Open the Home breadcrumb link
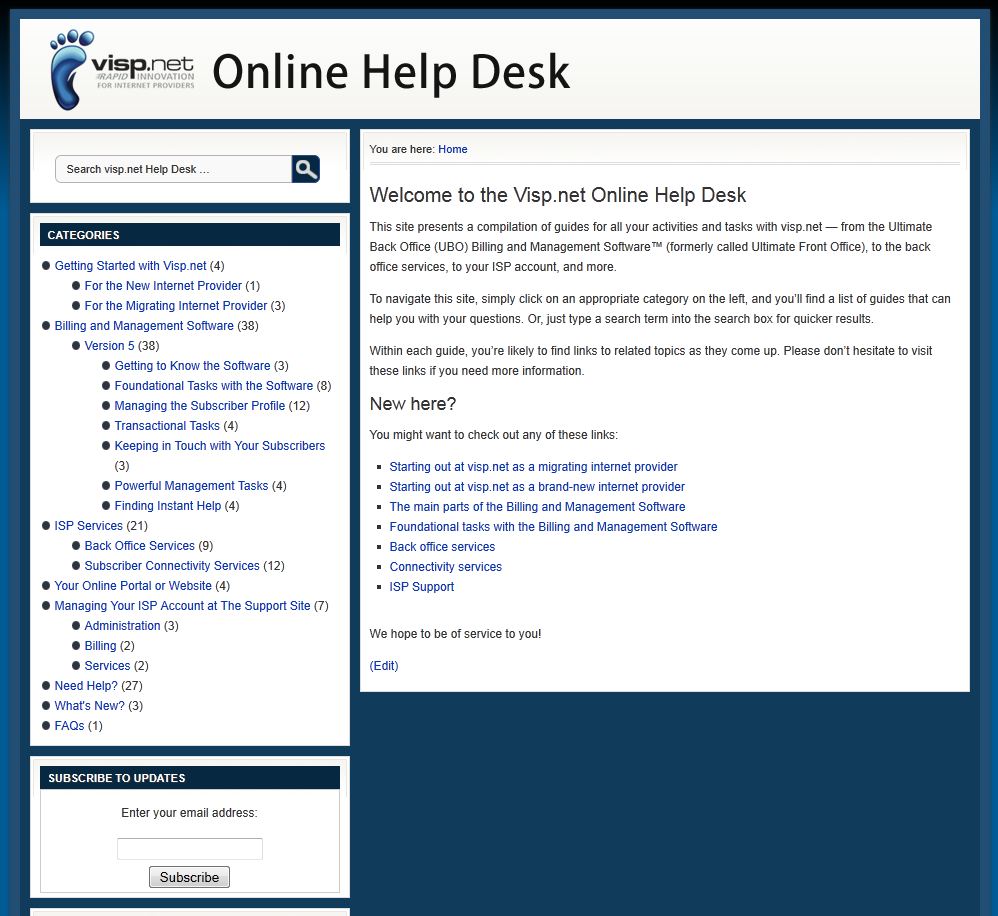Image resolution: width=998 pixels, height=916 pixels. tap(453, 149)
